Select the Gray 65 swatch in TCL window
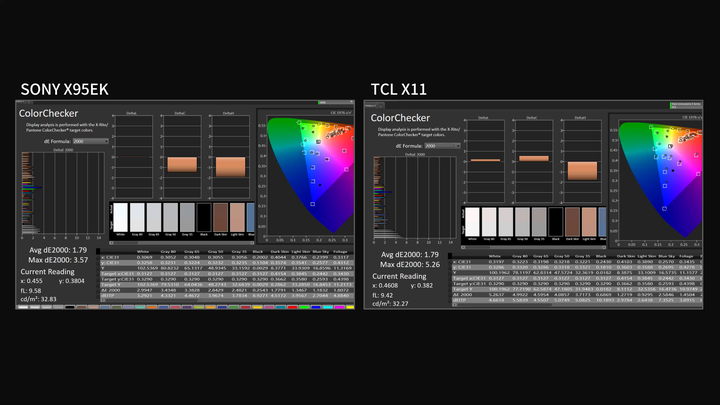Screen dimensions: 720x405 click(506, 222)
